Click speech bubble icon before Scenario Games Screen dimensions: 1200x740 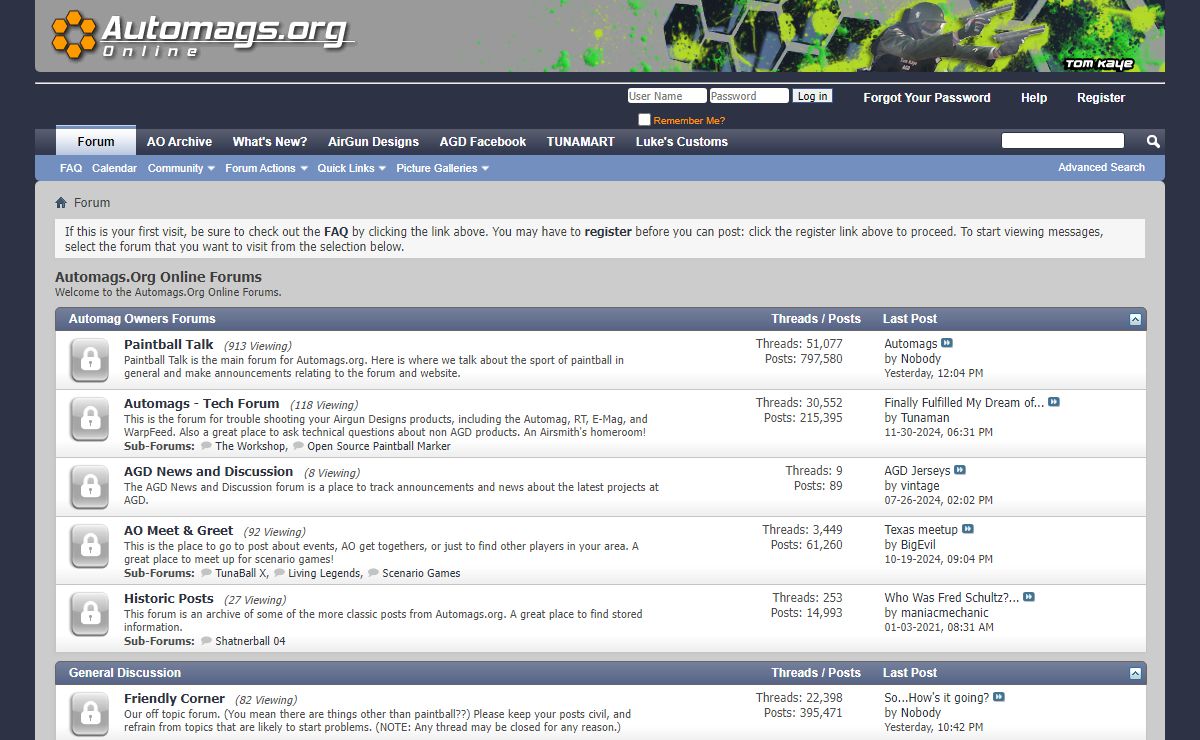(373, 573)
